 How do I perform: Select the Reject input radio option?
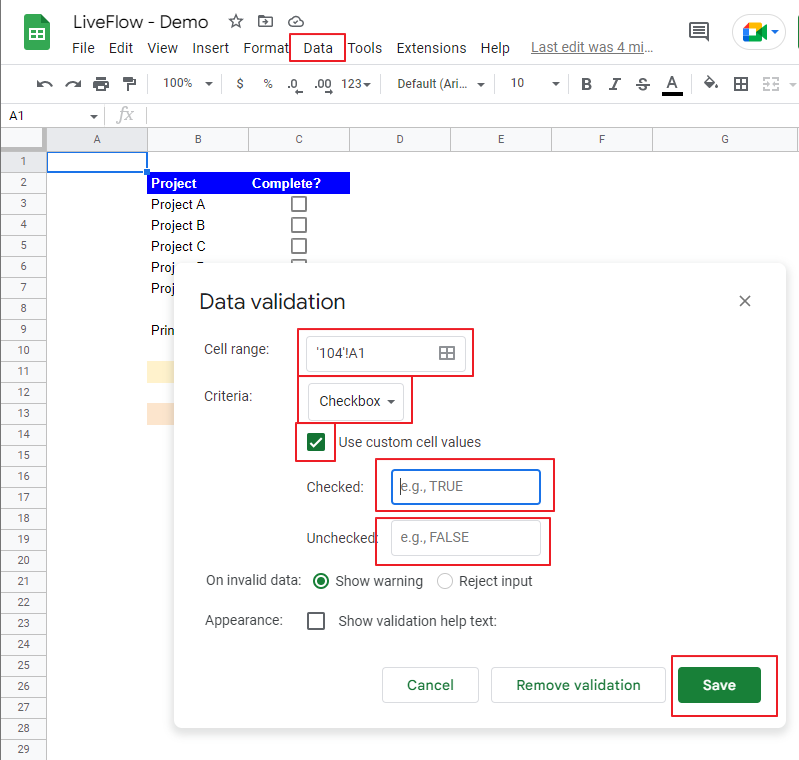click(445, 581)
